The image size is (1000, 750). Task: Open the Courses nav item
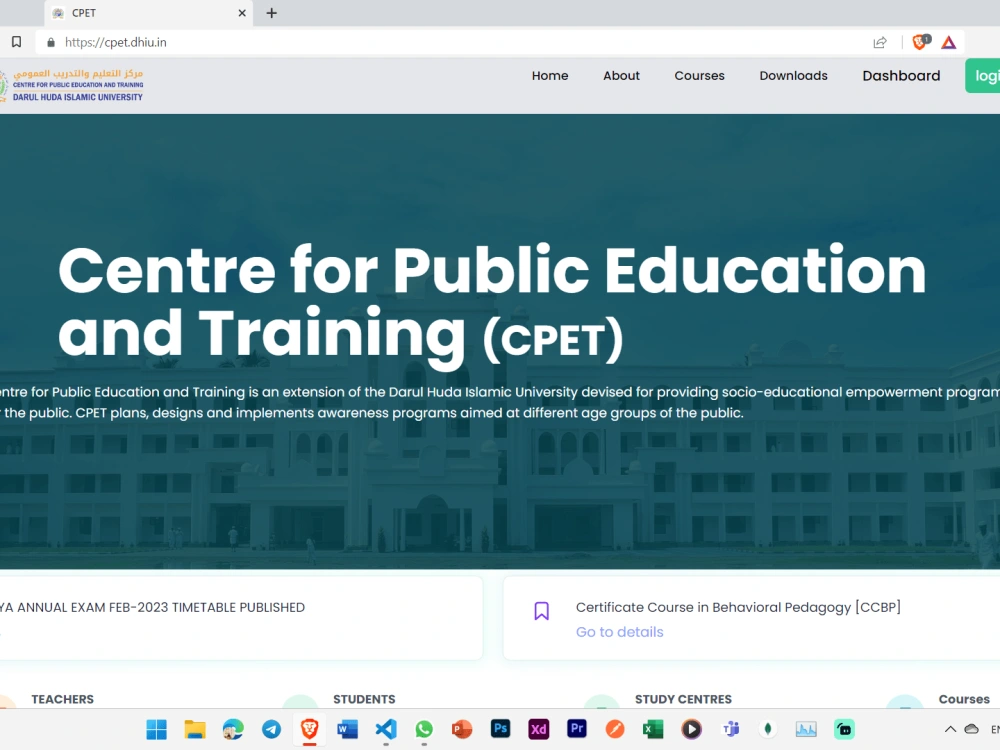tap(700, 75)
